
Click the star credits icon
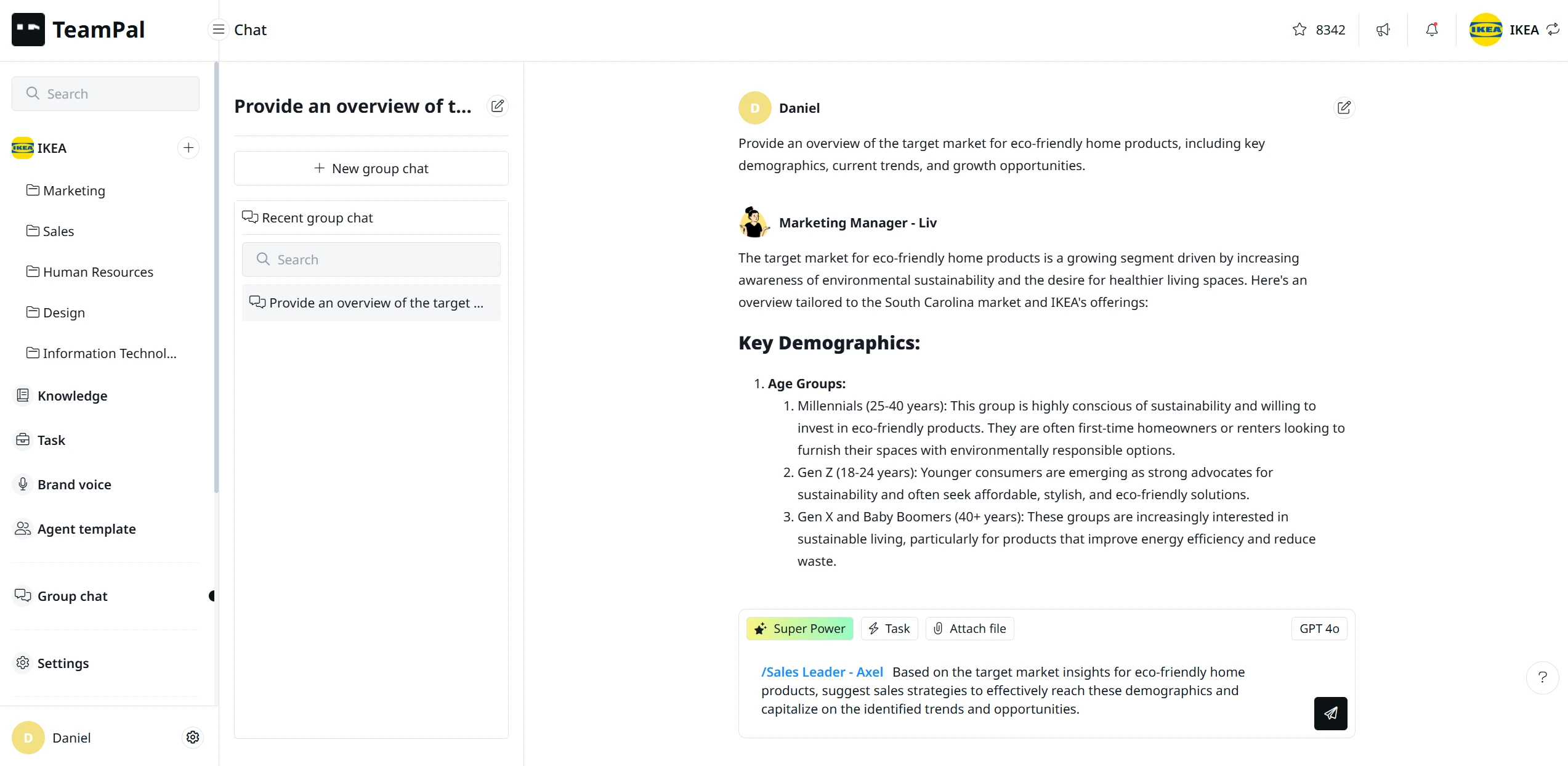tap(1299, 30)
